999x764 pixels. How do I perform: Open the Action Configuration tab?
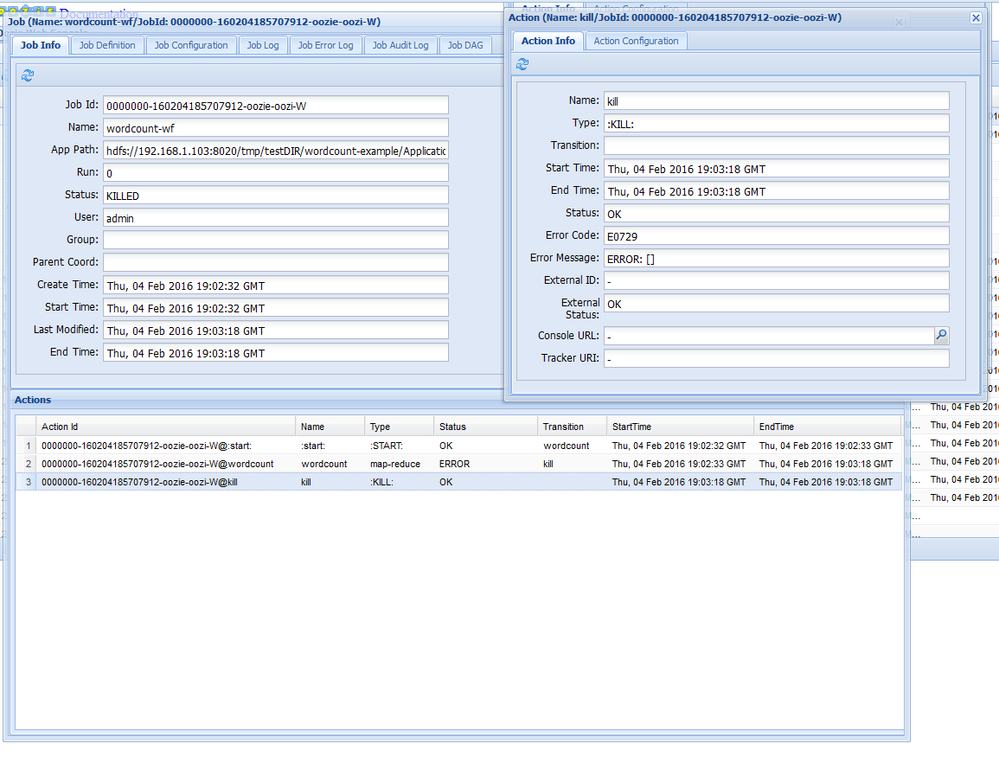636,41
